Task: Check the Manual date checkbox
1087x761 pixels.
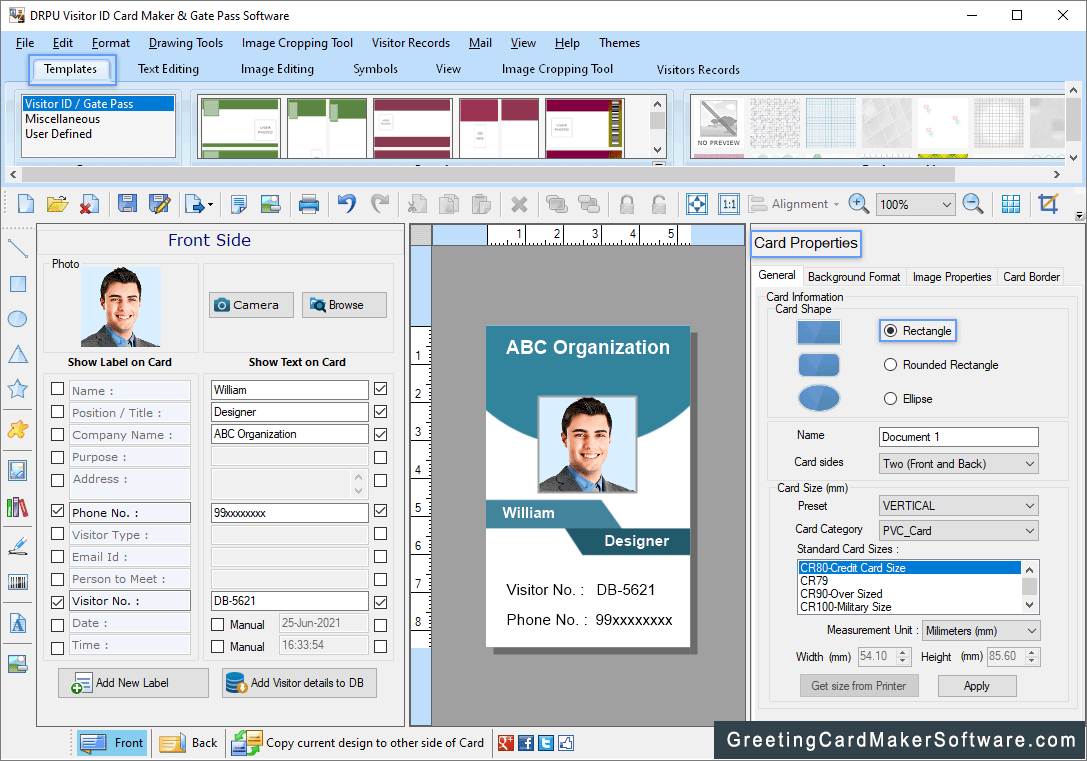Action: coord(218,624)
